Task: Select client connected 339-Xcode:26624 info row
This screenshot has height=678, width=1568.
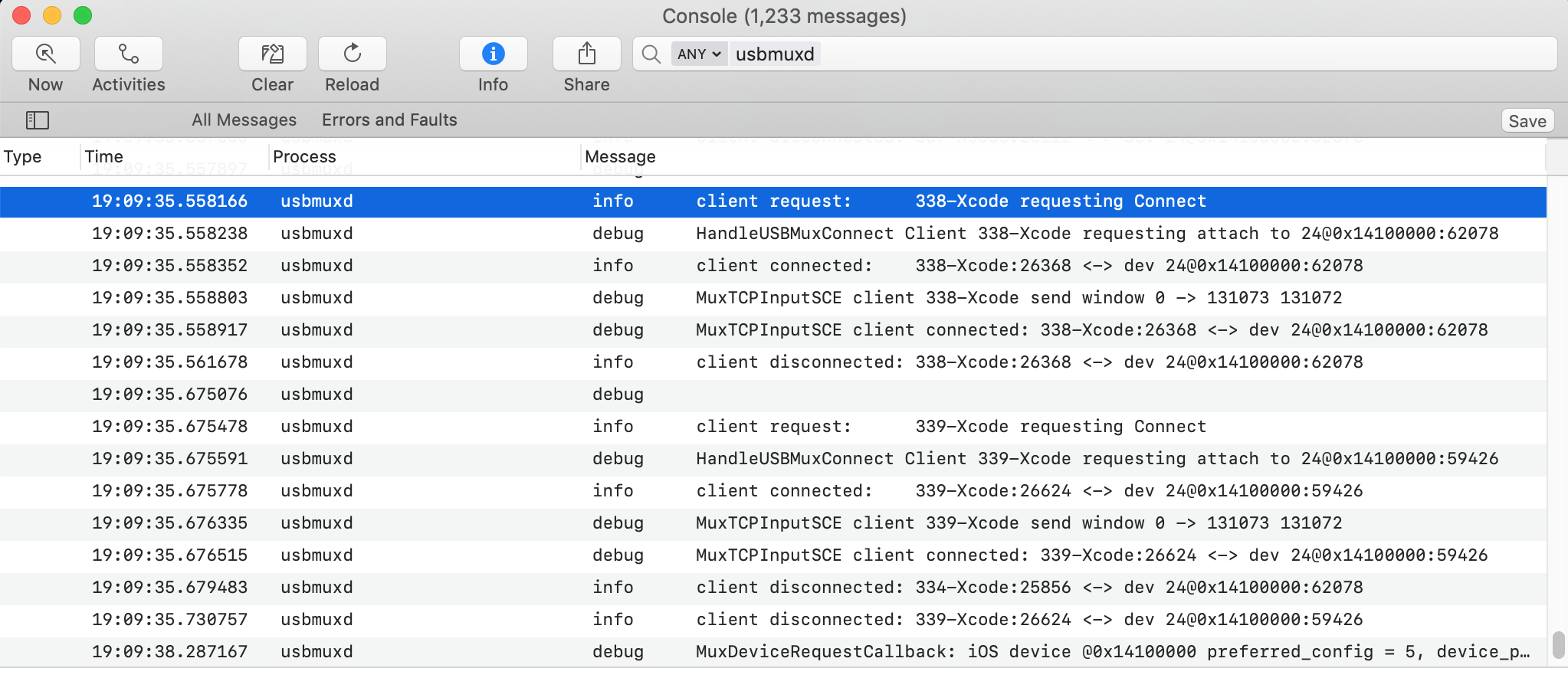Action: point(773,491)
